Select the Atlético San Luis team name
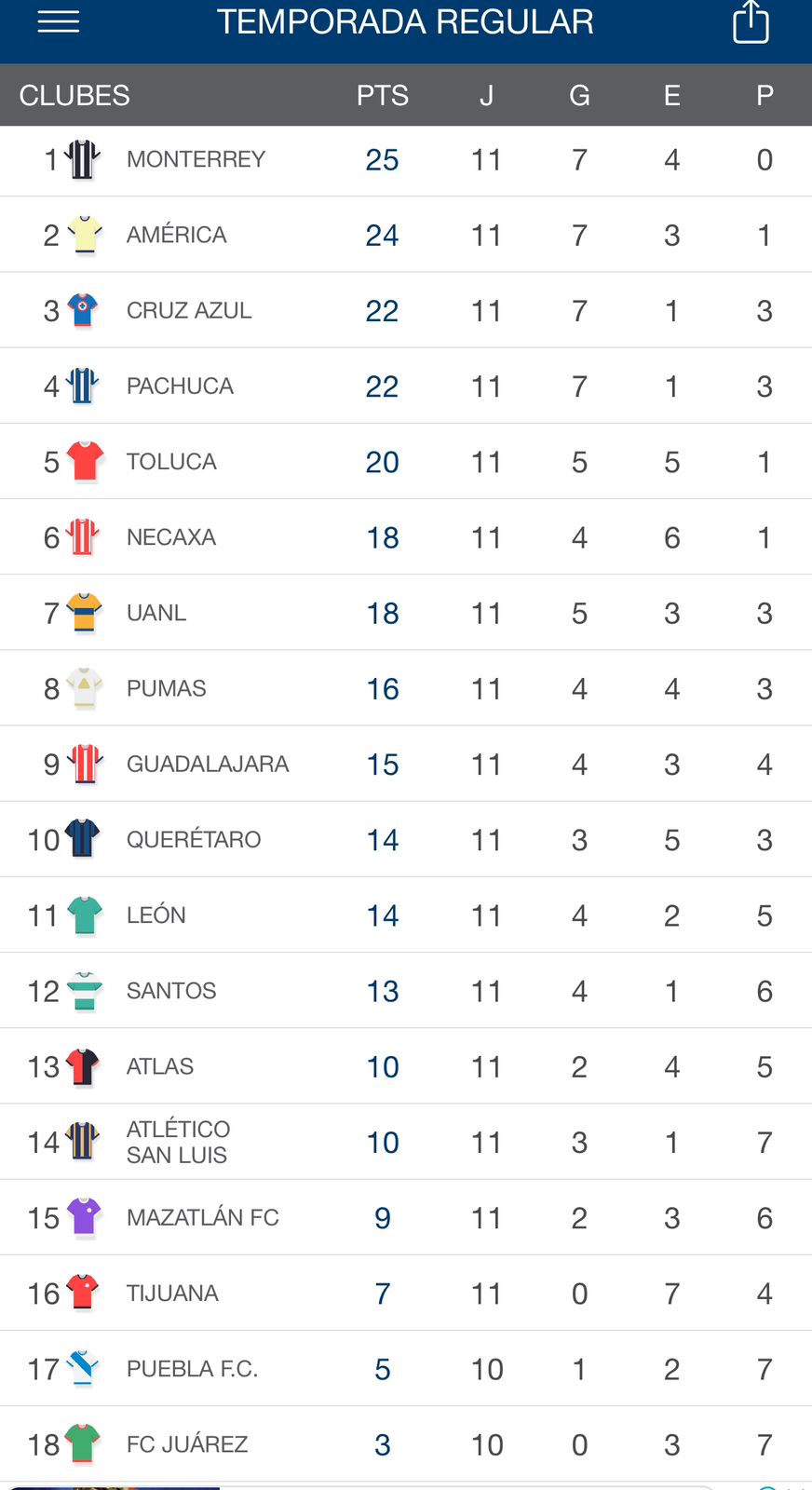 tap(178, 1142)
